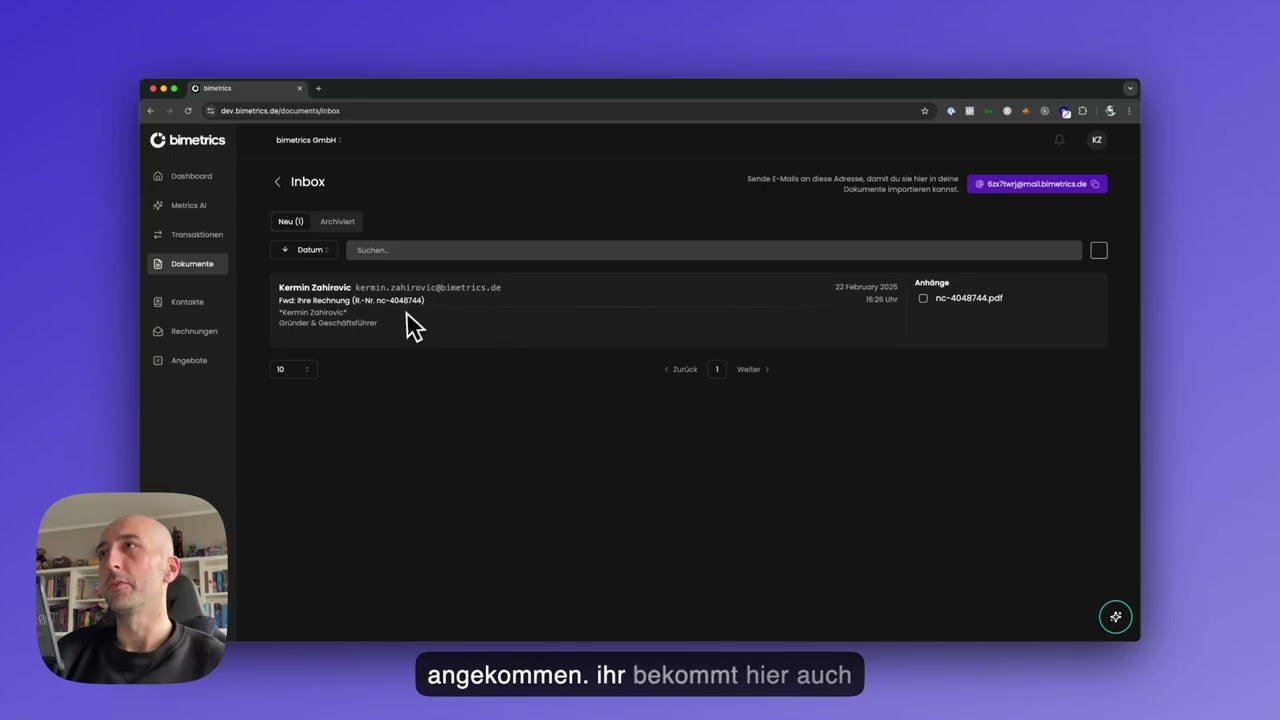Select the bimetrics browser tab
This screenshot has width=1280, height=720.
click(x=246, y=88)
